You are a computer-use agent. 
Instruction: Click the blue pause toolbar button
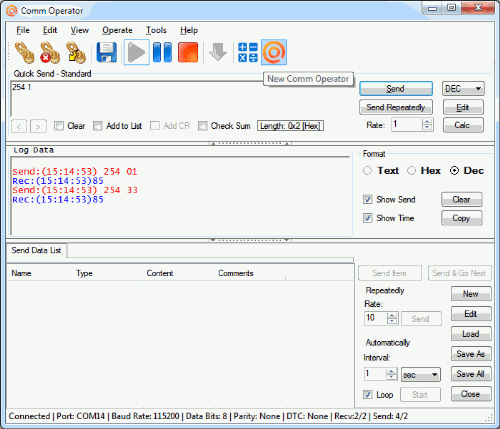pyautogui.click(x=162, y=52)
